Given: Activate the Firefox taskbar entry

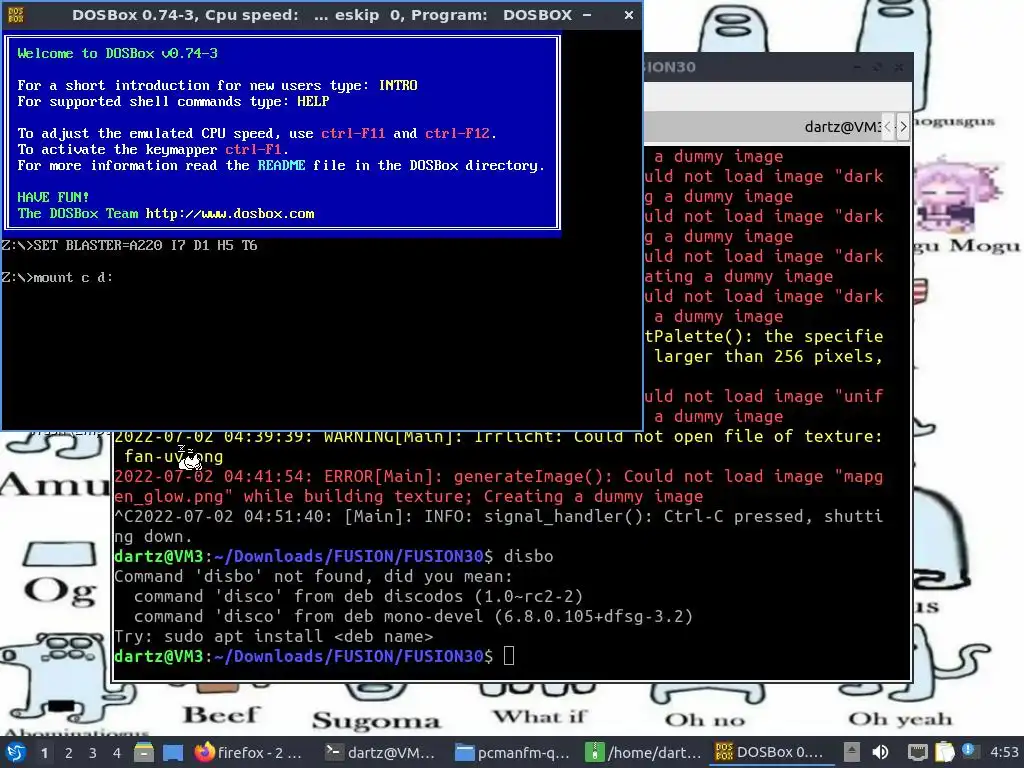Looking at the screenshot, I should coord(249,752).
